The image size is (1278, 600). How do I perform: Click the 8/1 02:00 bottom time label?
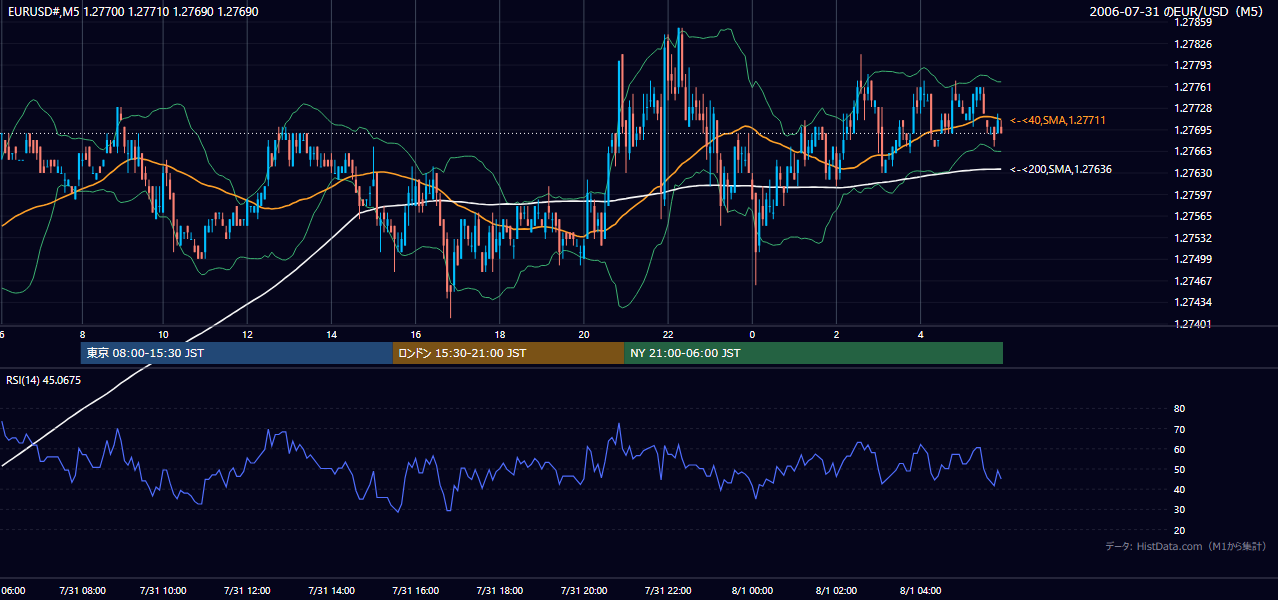coord(836,591)
